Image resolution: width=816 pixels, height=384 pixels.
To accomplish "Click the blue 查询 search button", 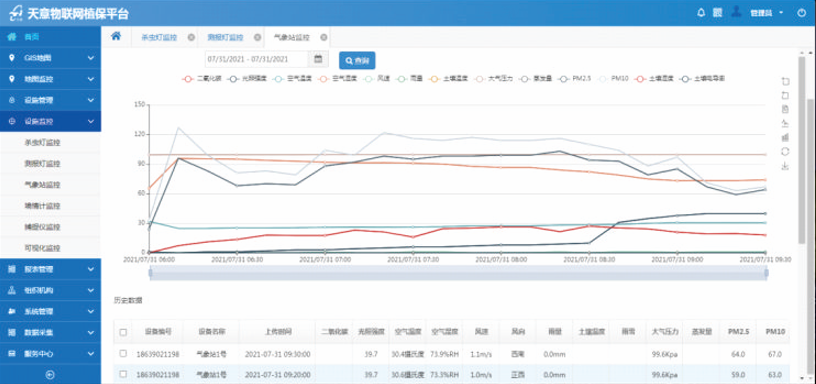I will pos(357,60).
